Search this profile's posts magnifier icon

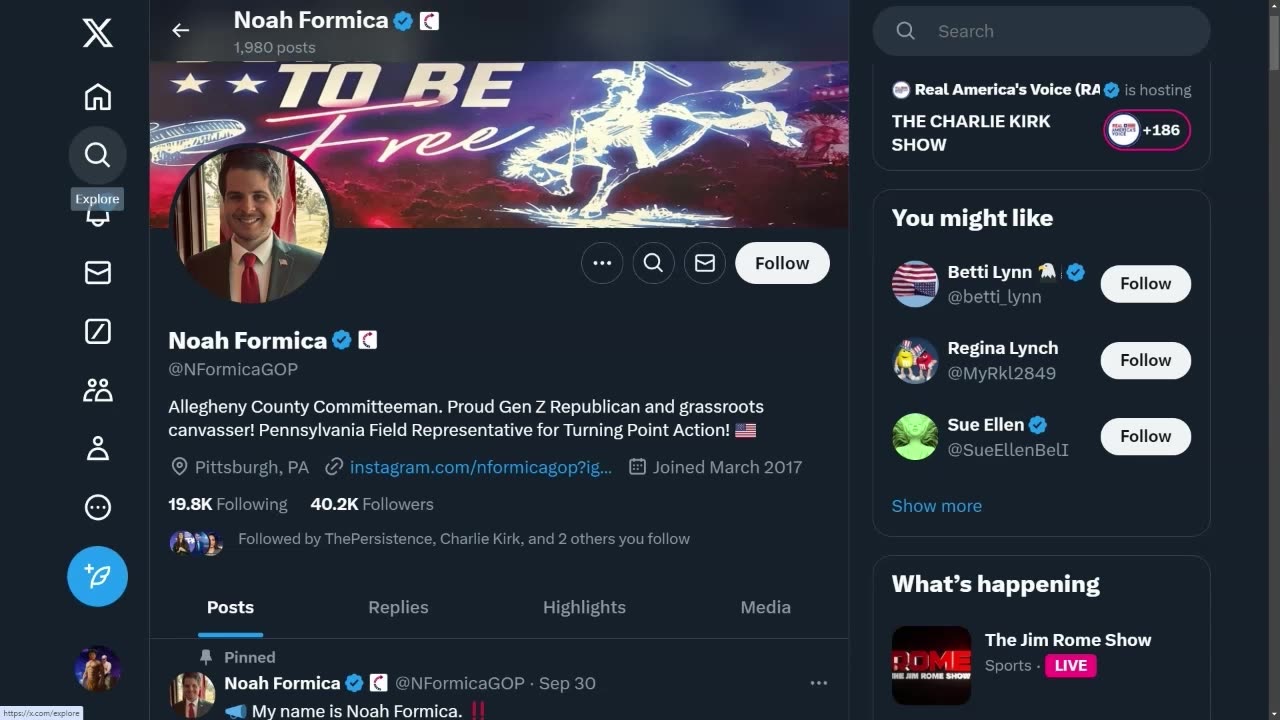coord(653,263)
